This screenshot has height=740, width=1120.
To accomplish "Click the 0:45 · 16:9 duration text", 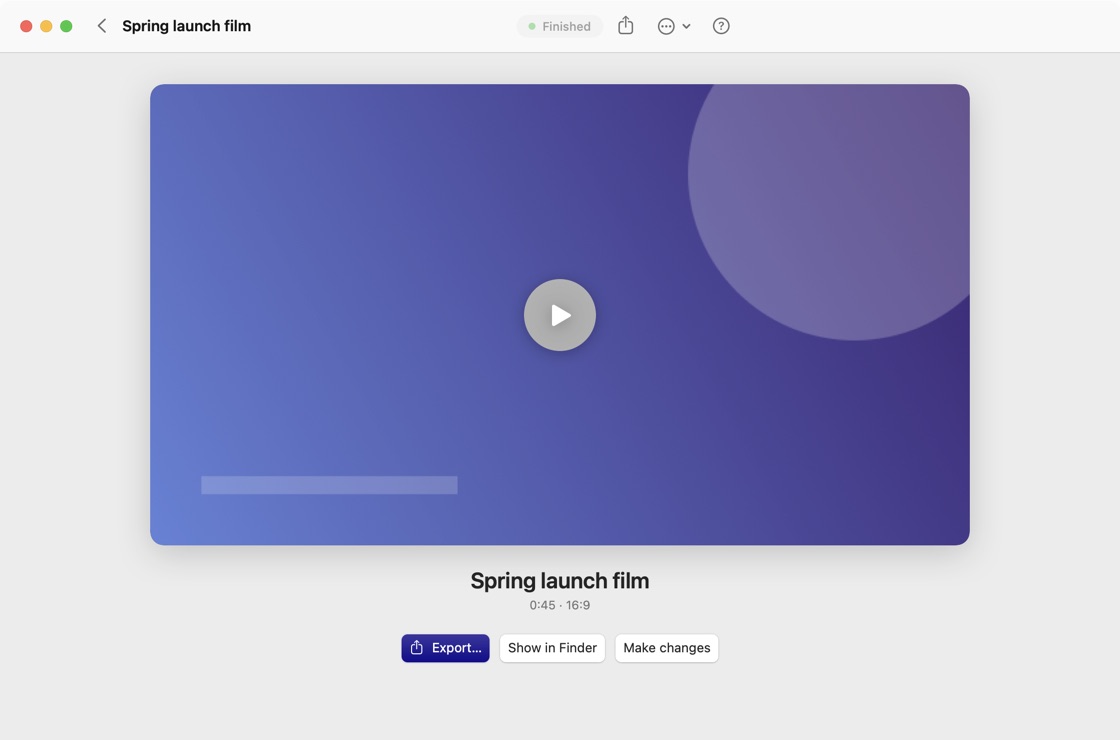I will tap(559, 605).
